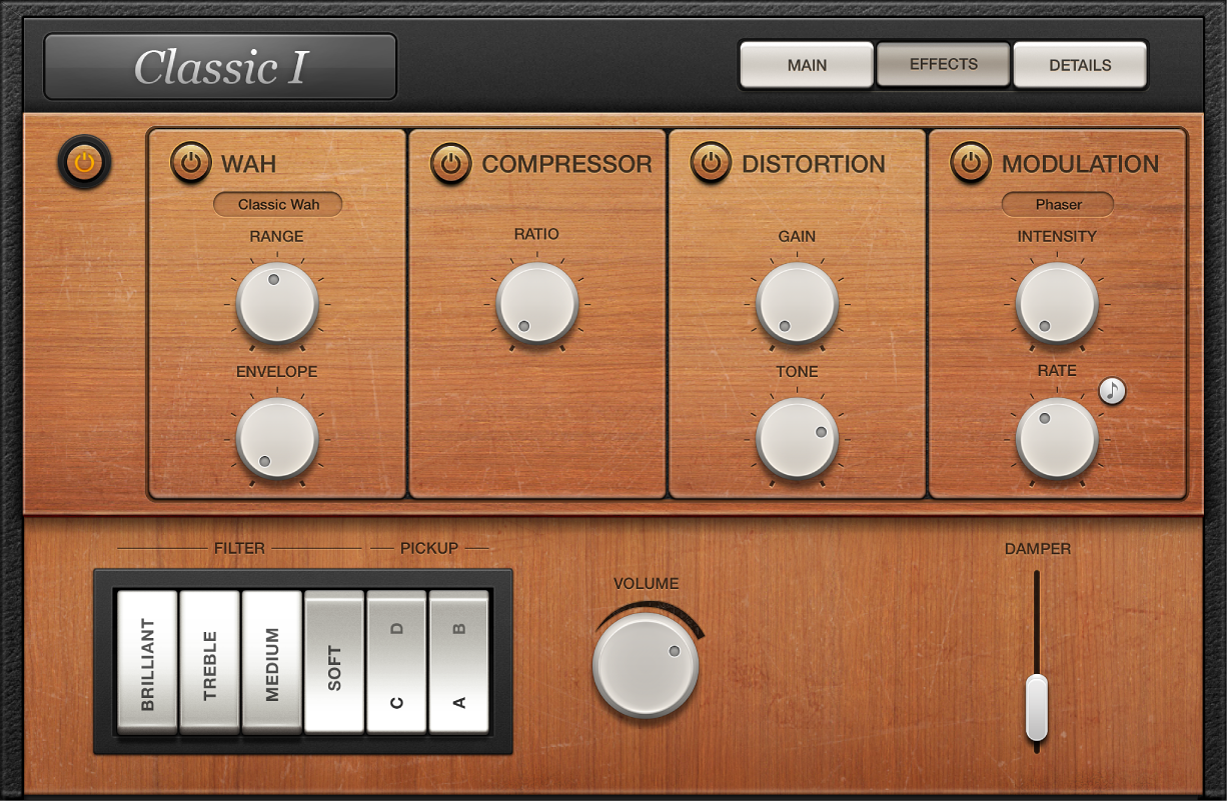The height and width of the screenshot is (803, 1229).
Task: Switch to the MAIN tab
Action: pos(806,64)
